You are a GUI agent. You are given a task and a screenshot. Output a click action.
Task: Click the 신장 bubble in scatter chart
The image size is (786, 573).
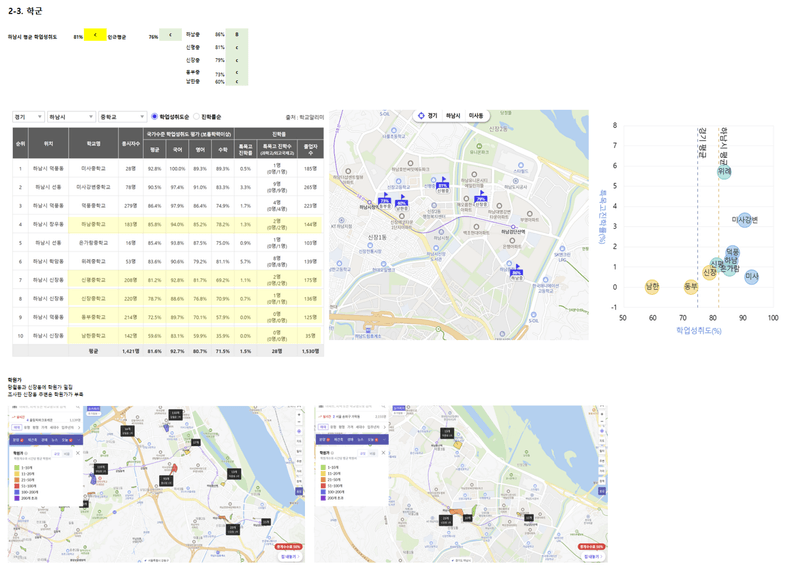[x=709, y=272]
